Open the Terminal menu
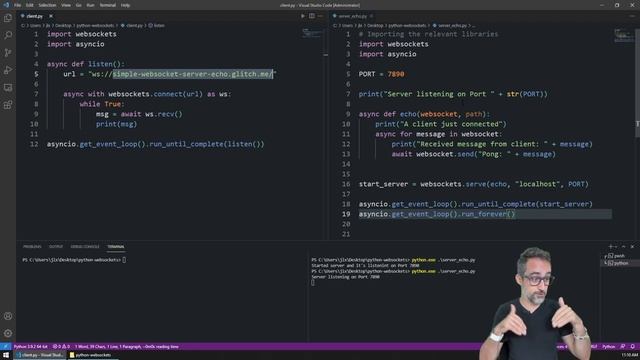 (x=108, y=5)
